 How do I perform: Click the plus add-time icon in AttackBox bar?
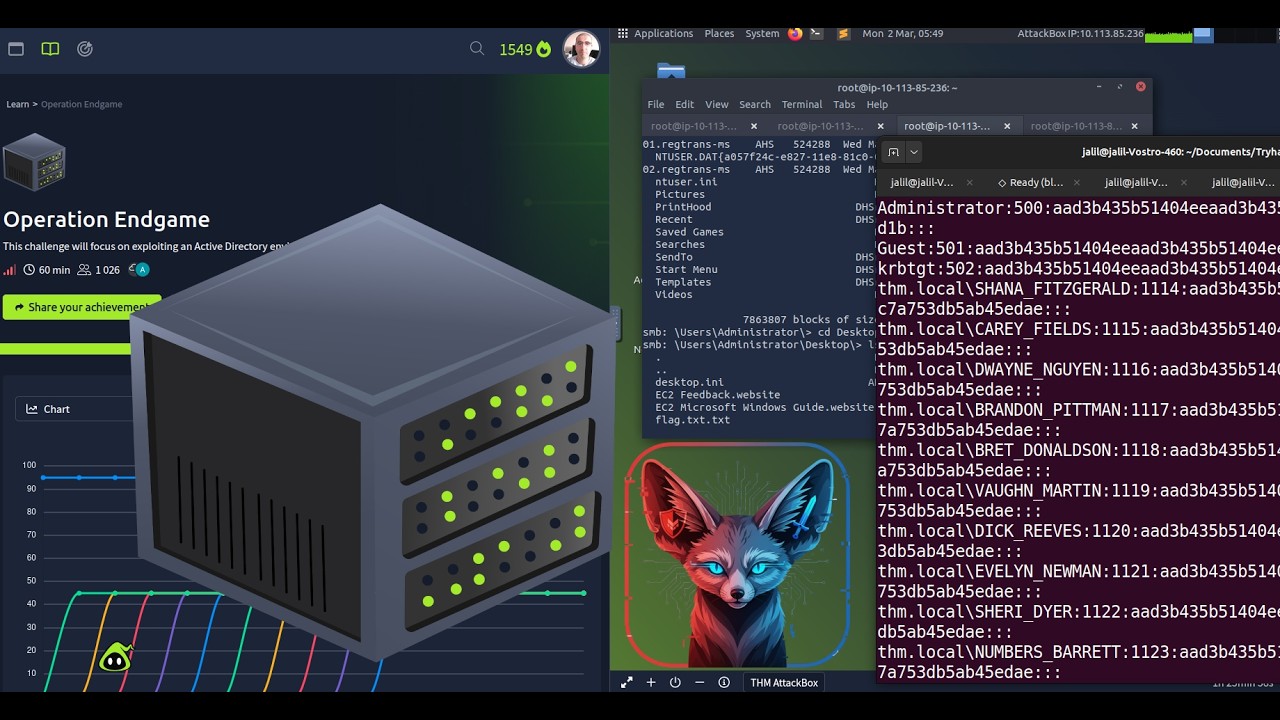pyautogui.click(x=651, y=682)
